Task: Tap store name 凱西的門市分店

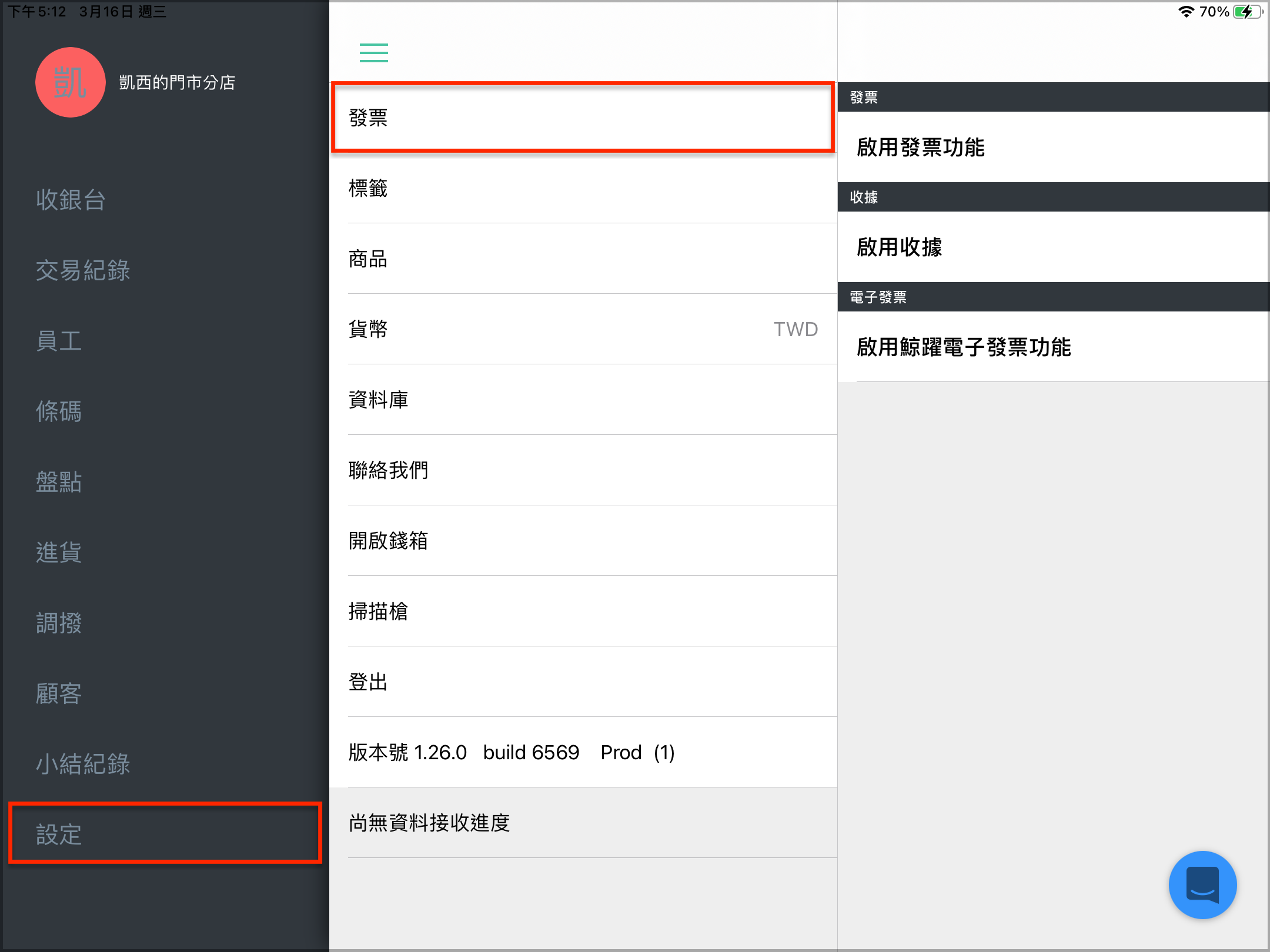Action: tap(177, 82)
